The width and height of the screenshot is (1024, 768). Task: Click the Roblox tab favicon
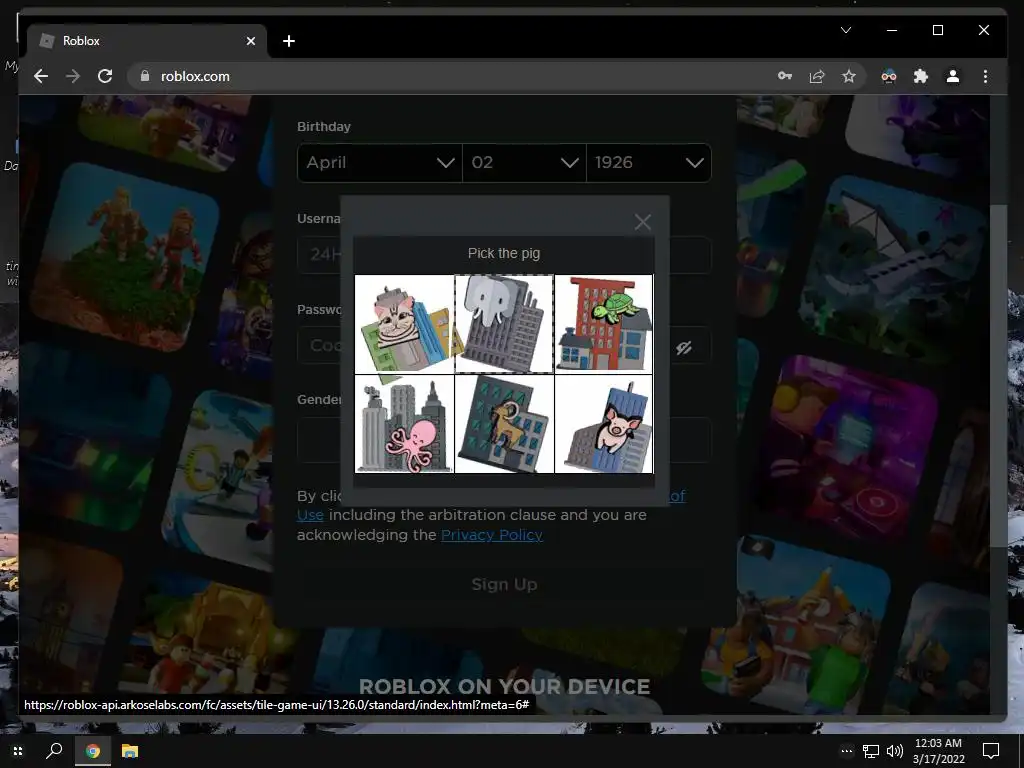point(46,41)
